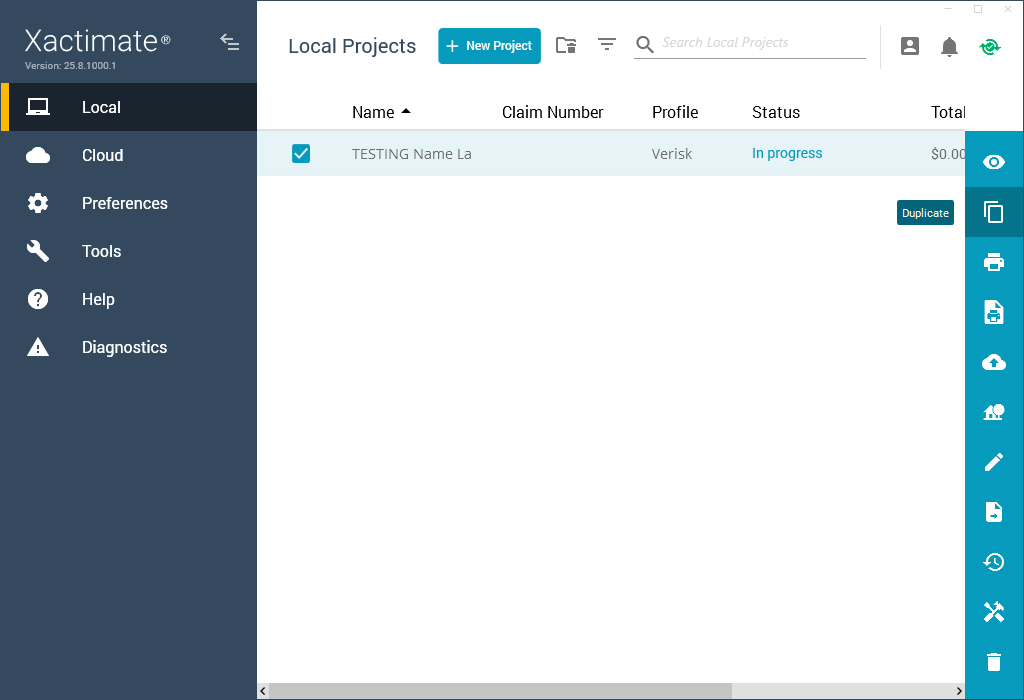
Task: Click the Duplicate project icon
Action: point(994,212)
